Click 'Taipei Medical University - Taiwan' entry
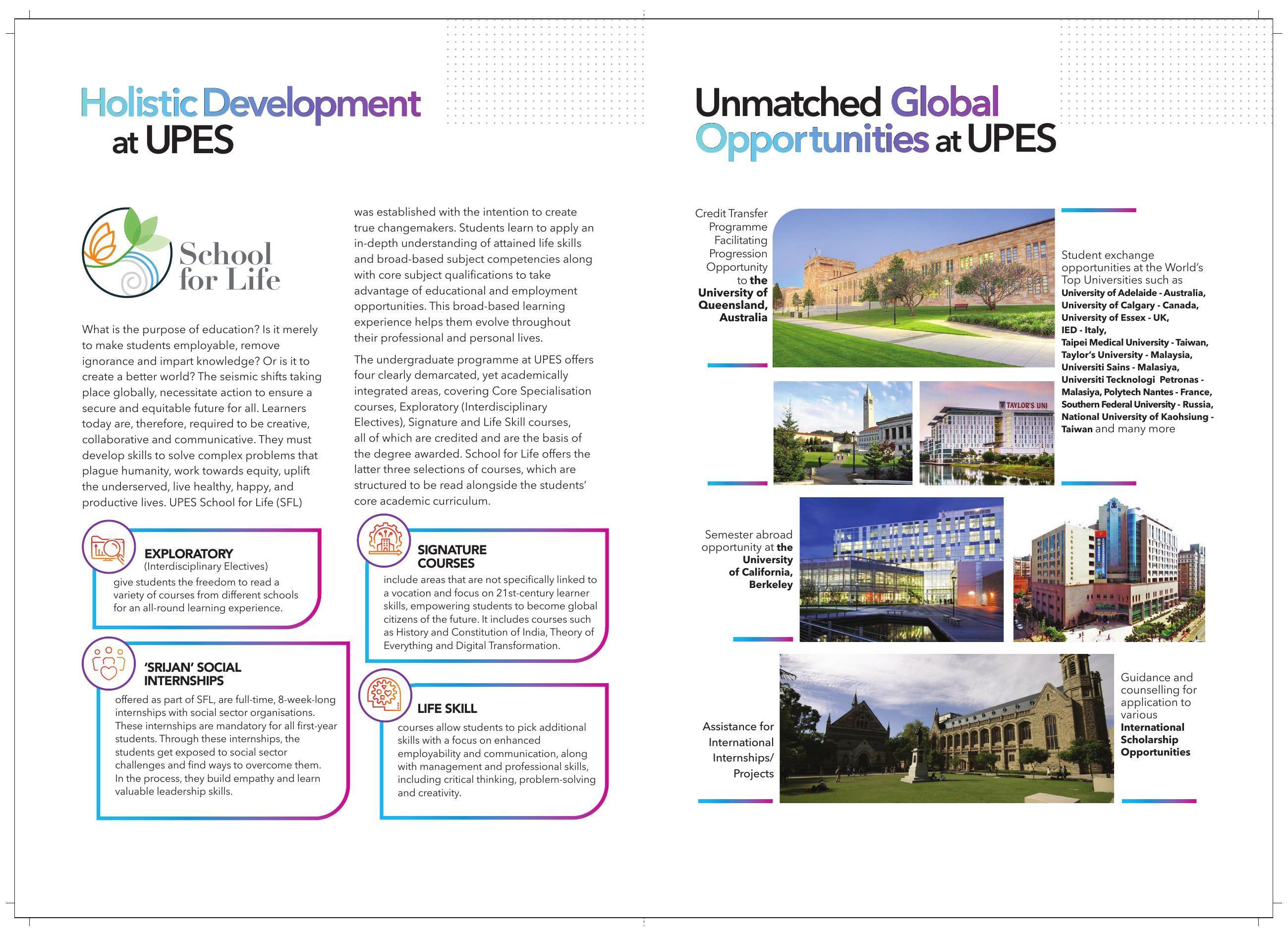Image resolution: width=1288 pixels, height=937 pixels. coord(1135,343)
